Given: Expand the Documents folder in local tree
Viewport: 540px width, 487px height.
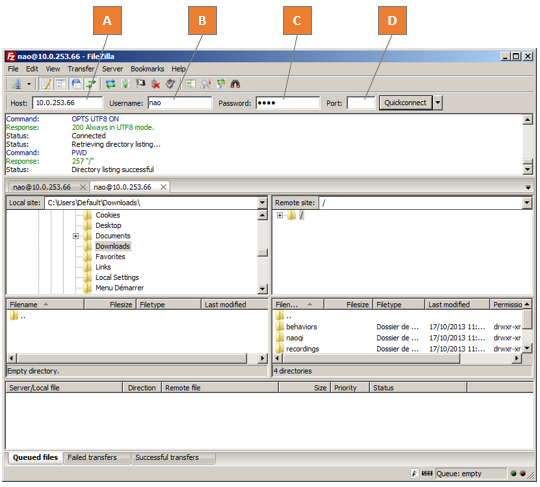Looking at the screenshot, I should pyautogui.click(x=76, y=236).
